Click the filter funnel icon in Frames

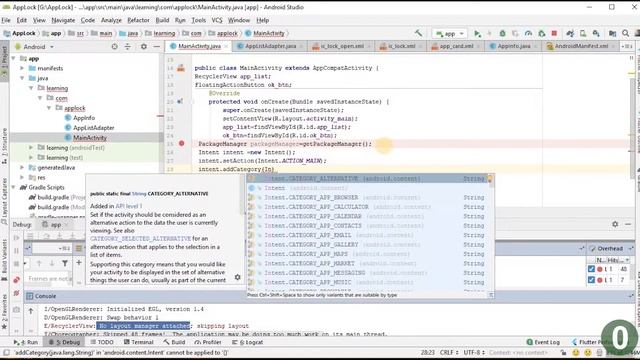pos(65,263)
